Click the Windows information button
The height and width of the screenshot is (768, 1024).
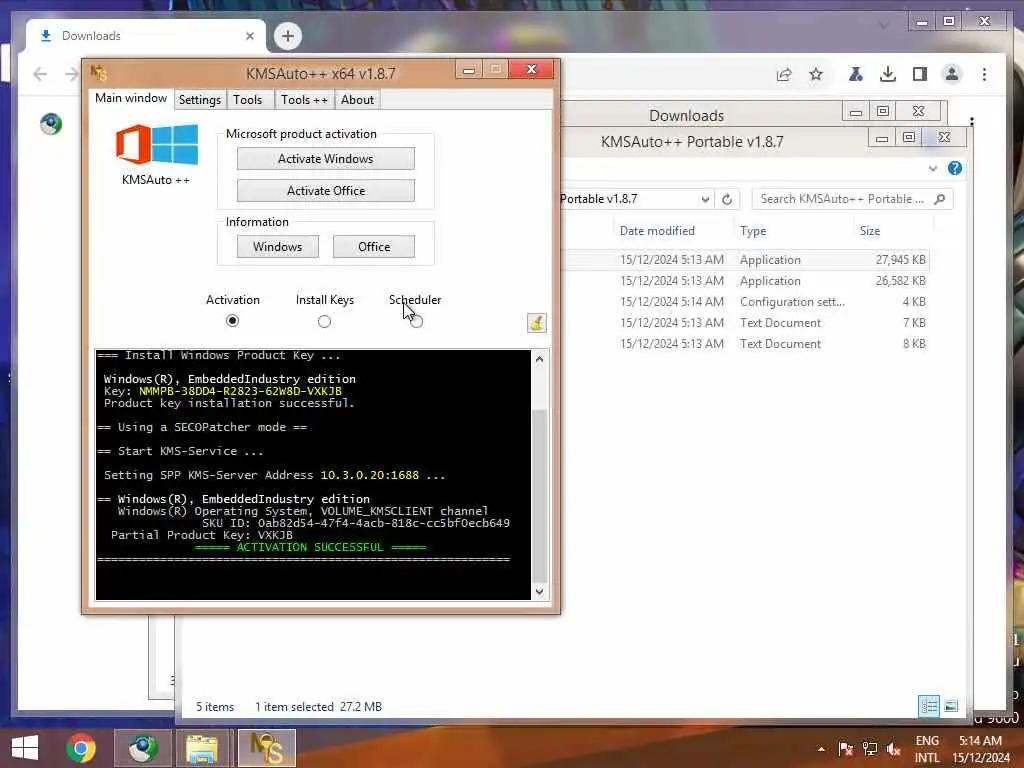point(278,247)
